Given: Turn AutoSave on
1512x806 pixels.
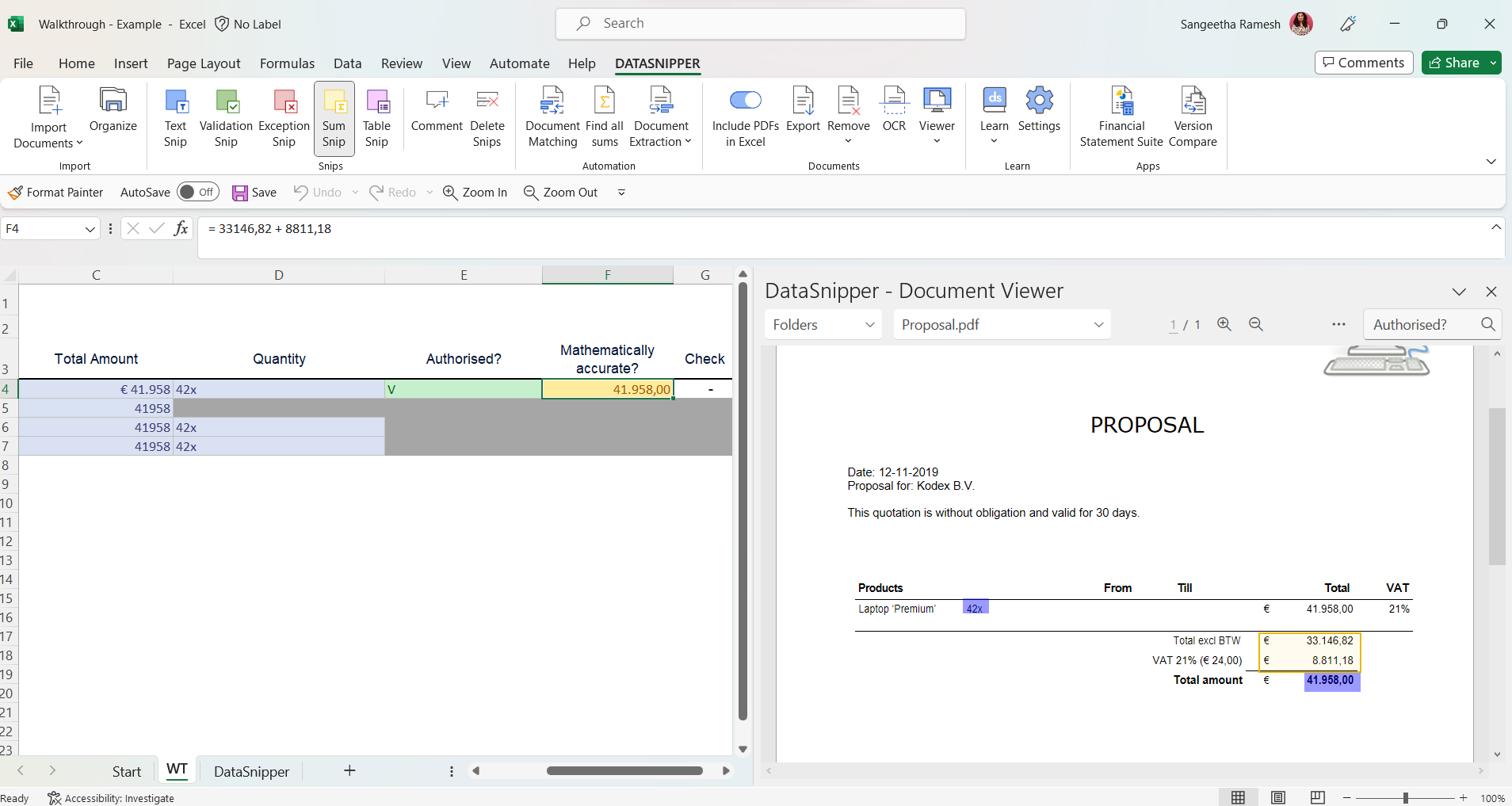Looking at the screenshot, I should click(198, 192).
